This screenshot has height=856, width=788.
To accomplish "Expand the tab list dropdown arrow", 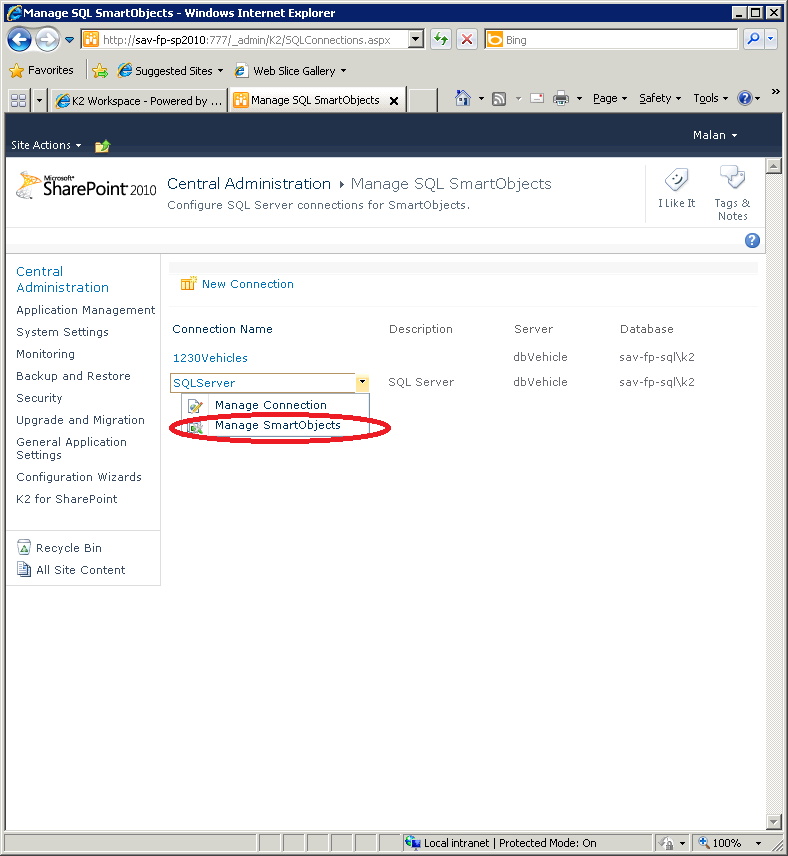I will point(39,100).
